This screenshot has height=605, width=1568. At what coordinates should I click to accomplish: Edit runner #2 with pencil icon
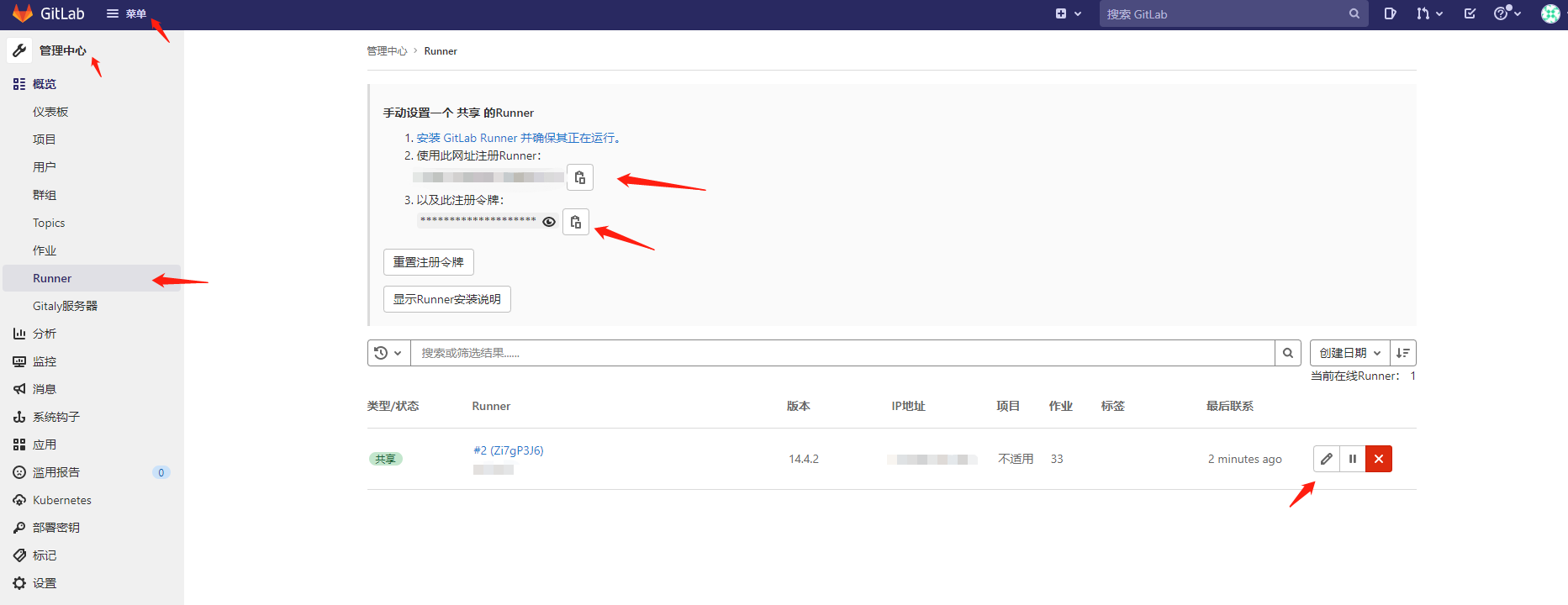(1327, 459)
